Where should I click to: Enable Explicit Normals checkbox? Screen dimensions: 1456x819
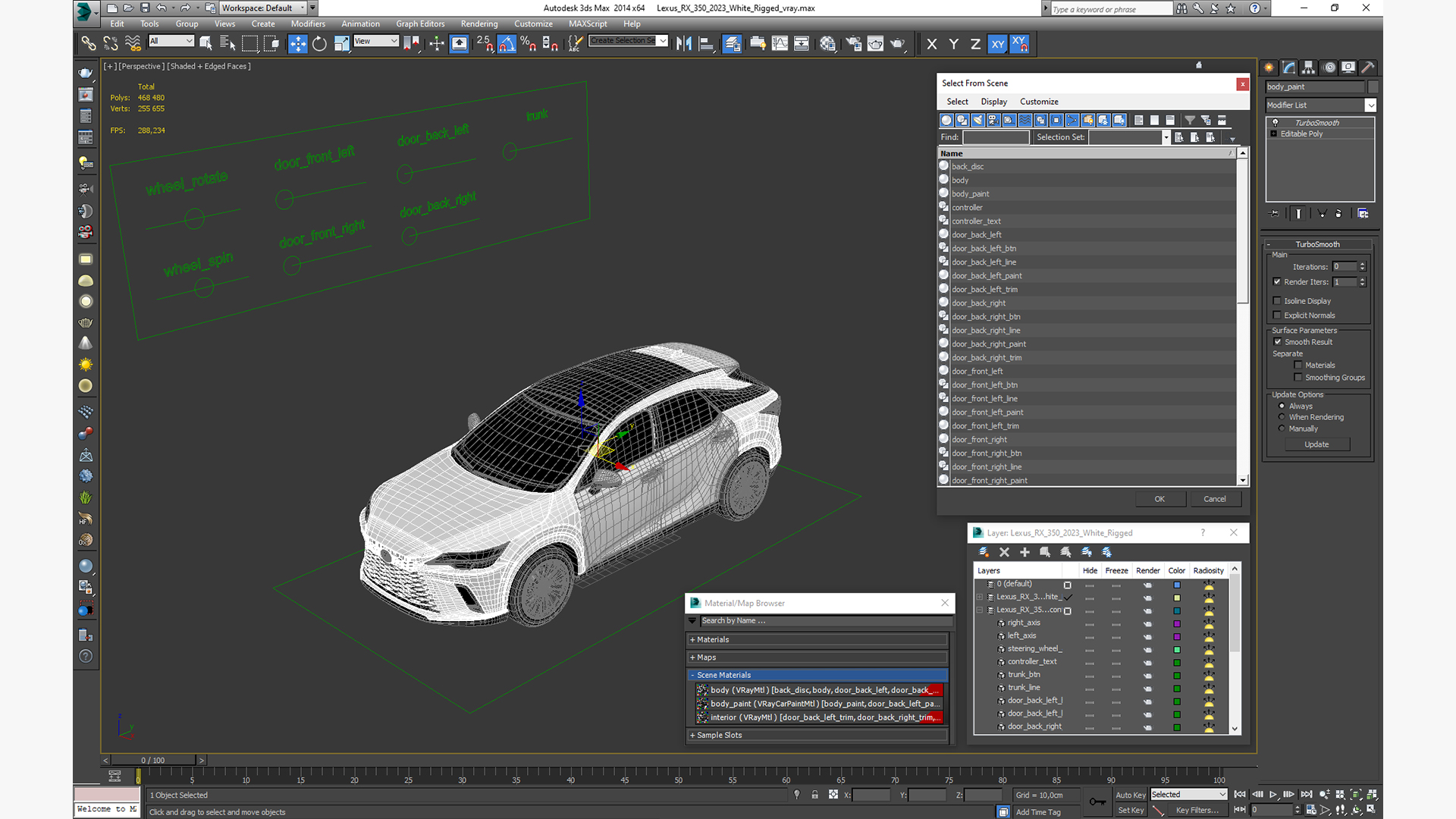tap(1277, 315)
